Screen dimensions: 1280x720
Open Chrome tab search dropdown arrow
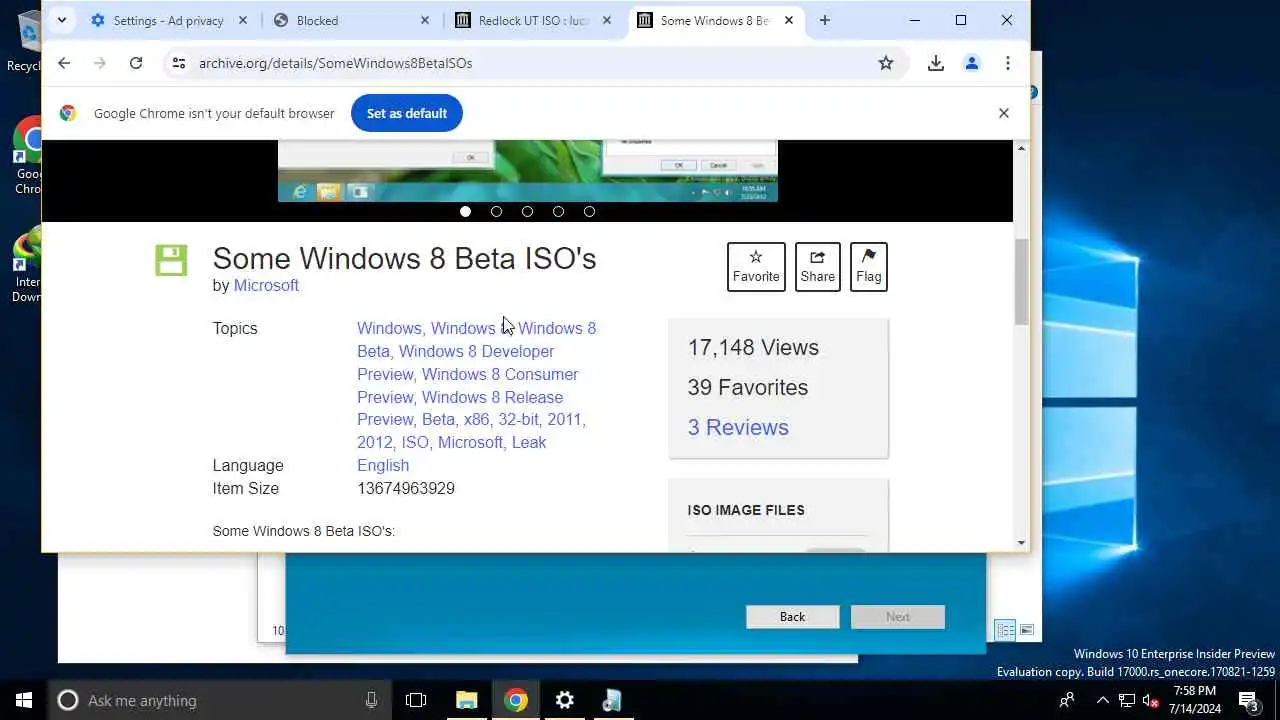[62, 20]
